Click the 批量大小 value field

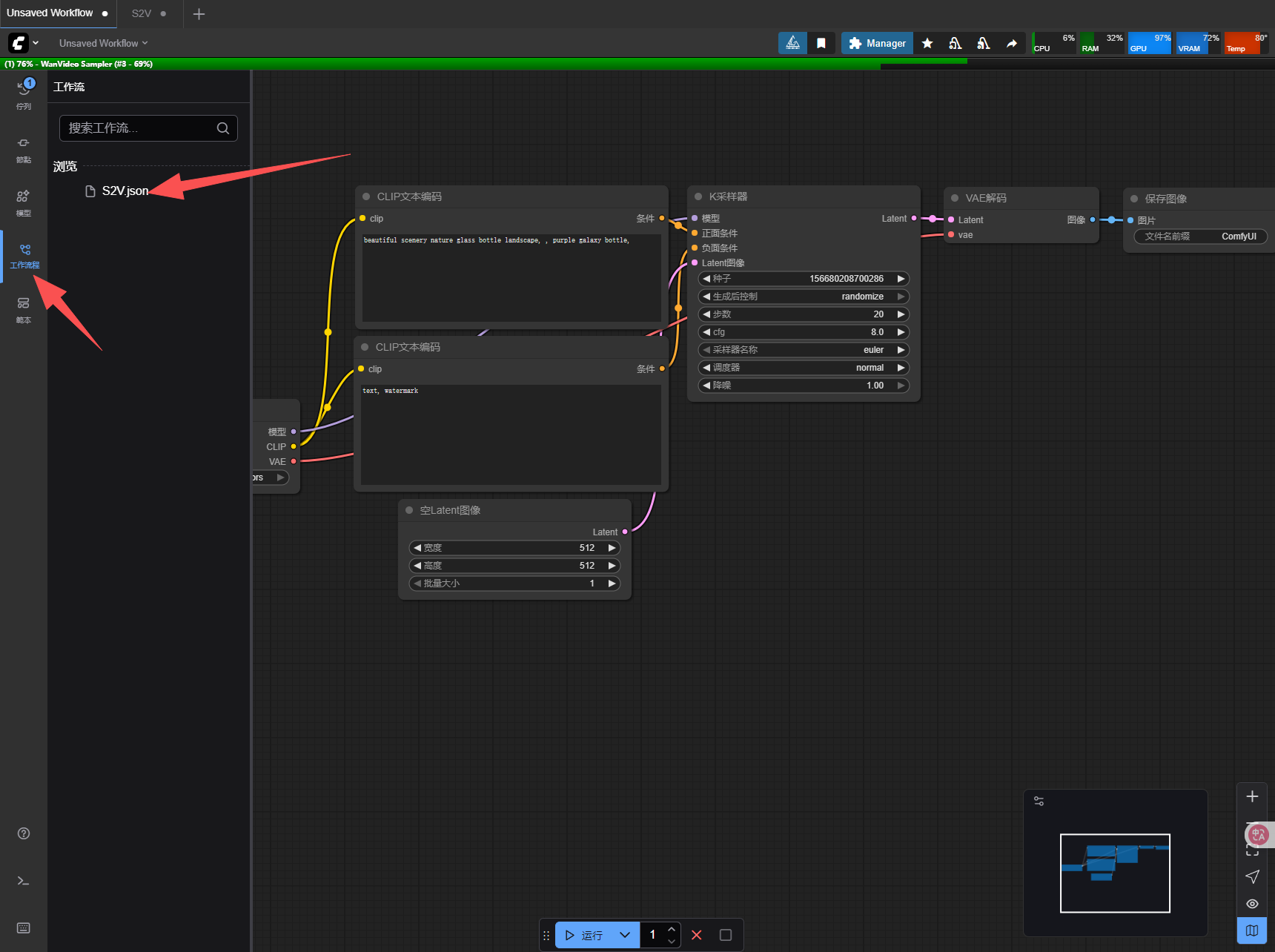514,584
